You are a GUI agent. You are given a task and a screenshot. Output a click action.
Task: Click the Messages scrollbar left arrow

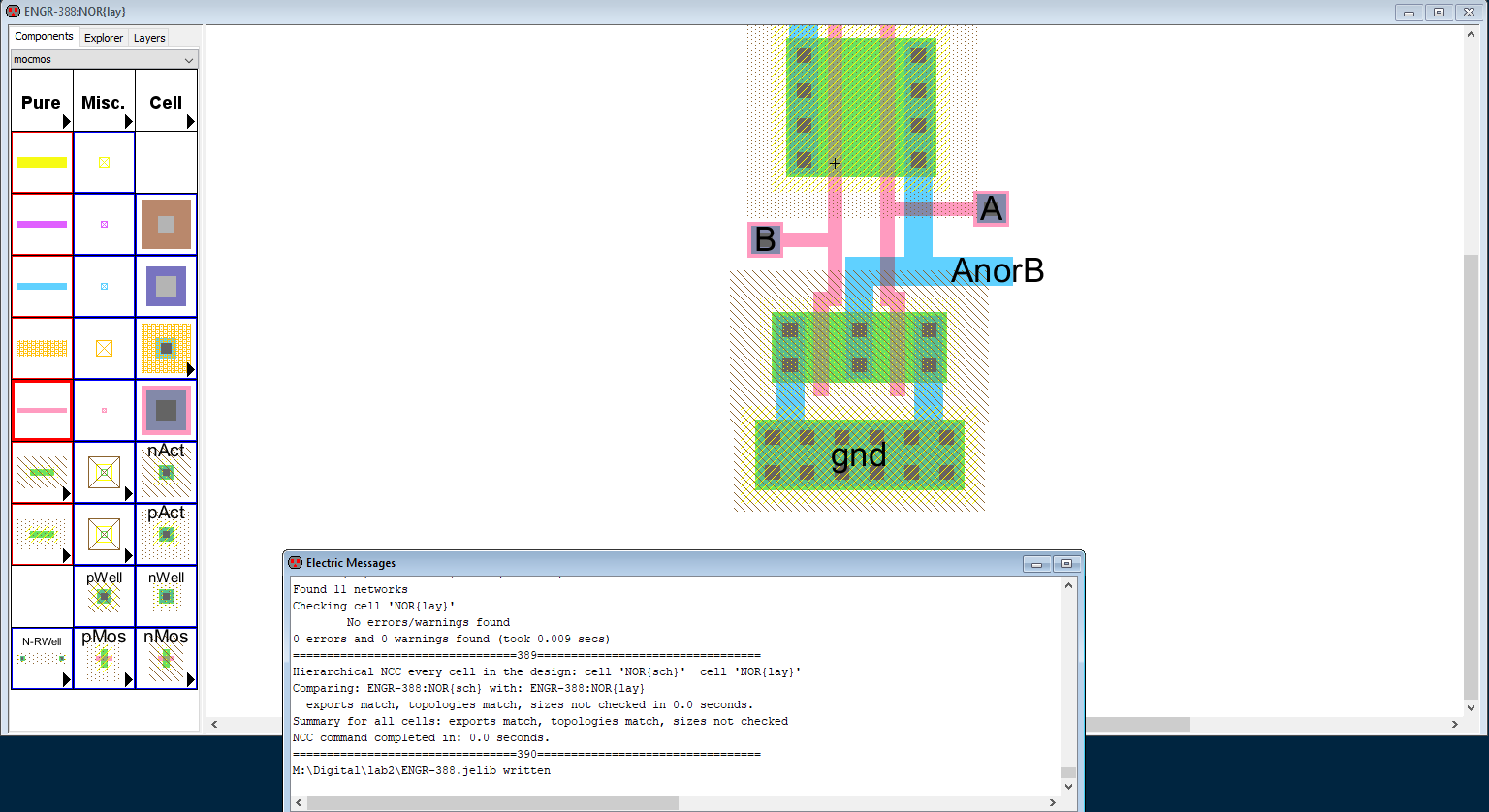tap(300, 803)
